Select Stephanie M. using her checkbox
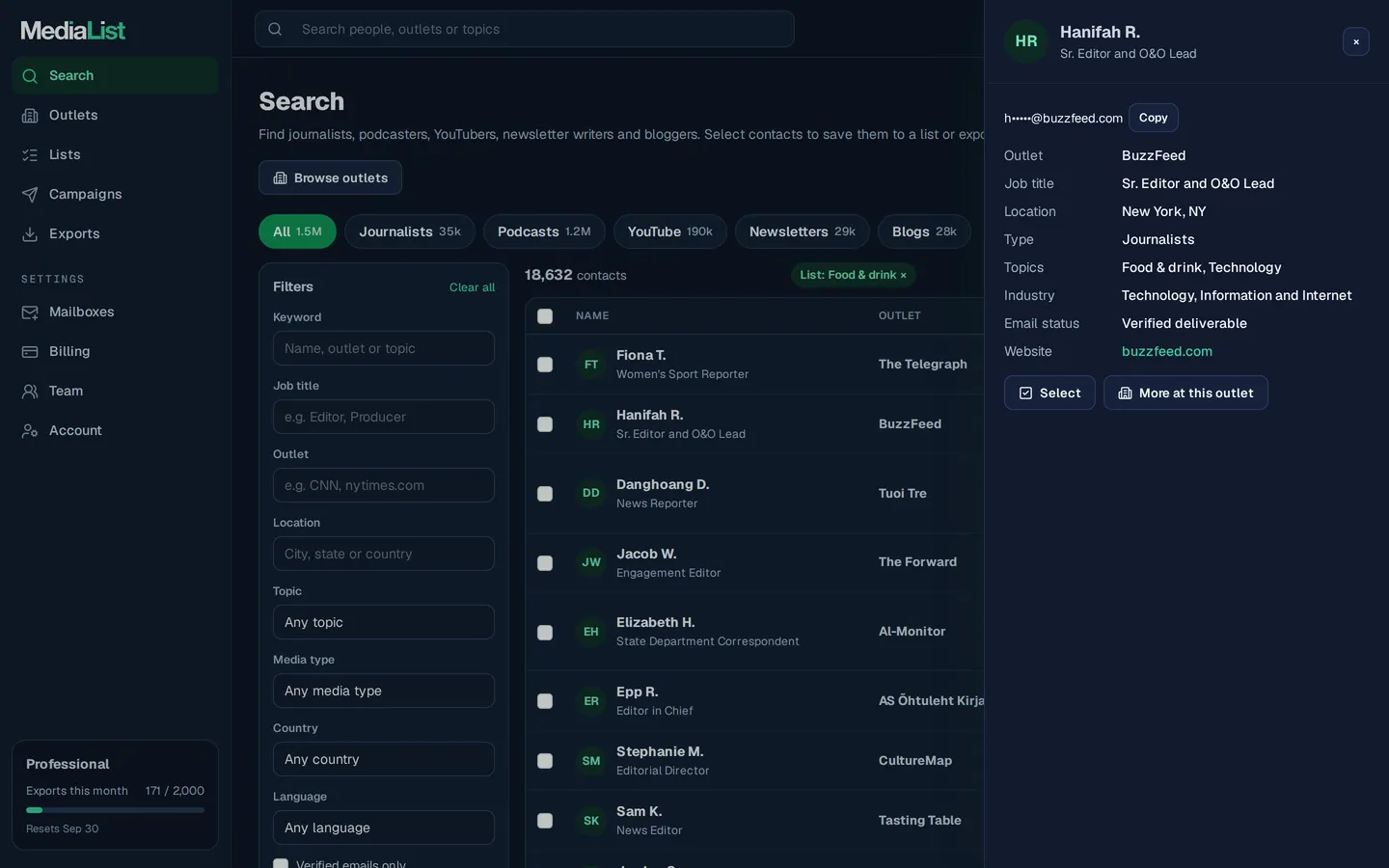The height and width of the screenshot is (868, 1389). pos(545,761)
